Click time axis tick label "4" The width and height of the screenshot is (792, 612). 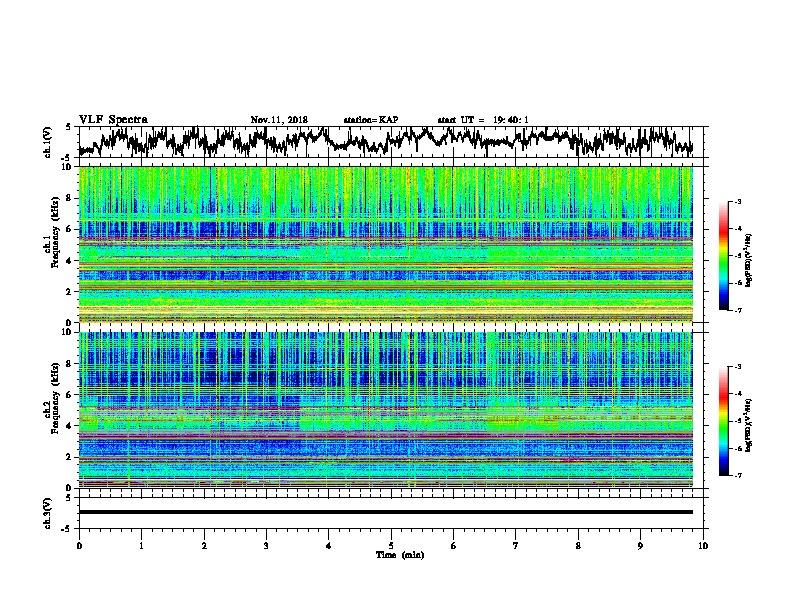point(329,546)
